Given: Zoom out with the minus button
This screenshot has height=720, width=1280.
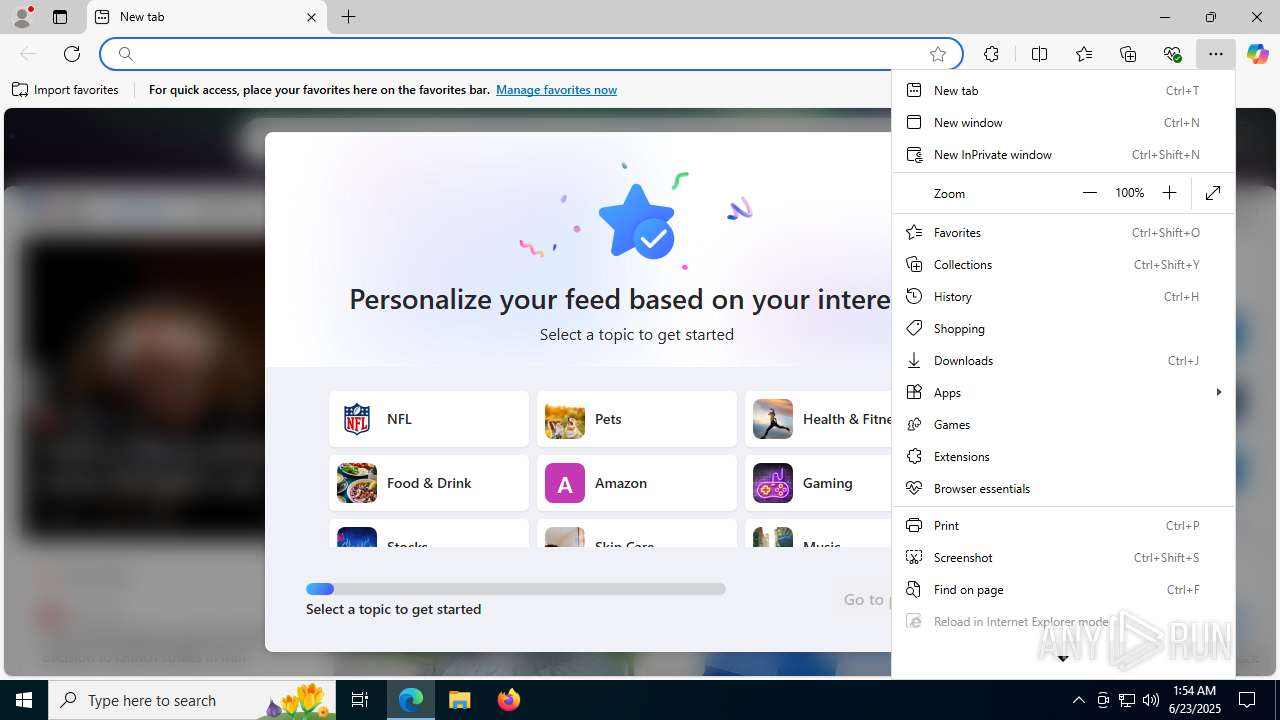Looking at the screenshot, I should coord(1090,193).
